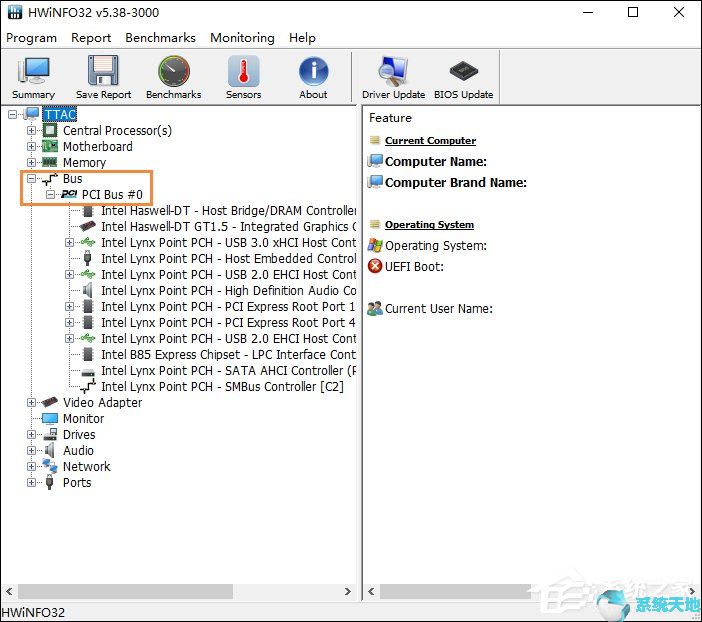The image size is (702, 622).
Task: Expand the Audio node
Action: point(31,450)
